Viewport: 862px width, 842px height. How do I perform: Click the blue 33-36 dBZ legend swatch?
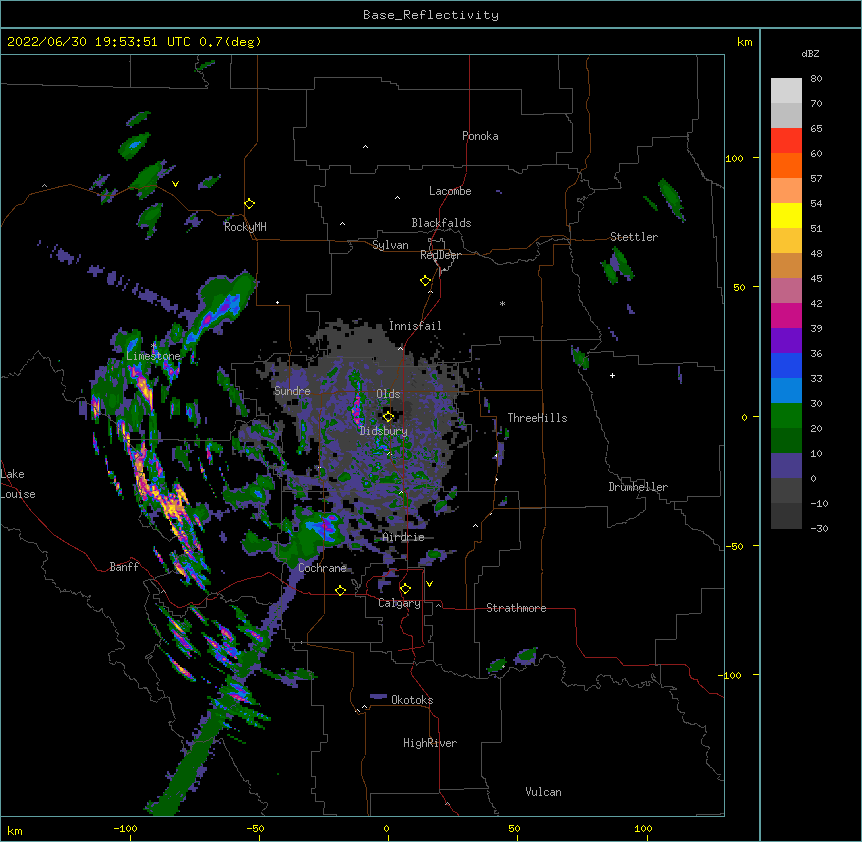pyautogui.click(x=786, y=365)
